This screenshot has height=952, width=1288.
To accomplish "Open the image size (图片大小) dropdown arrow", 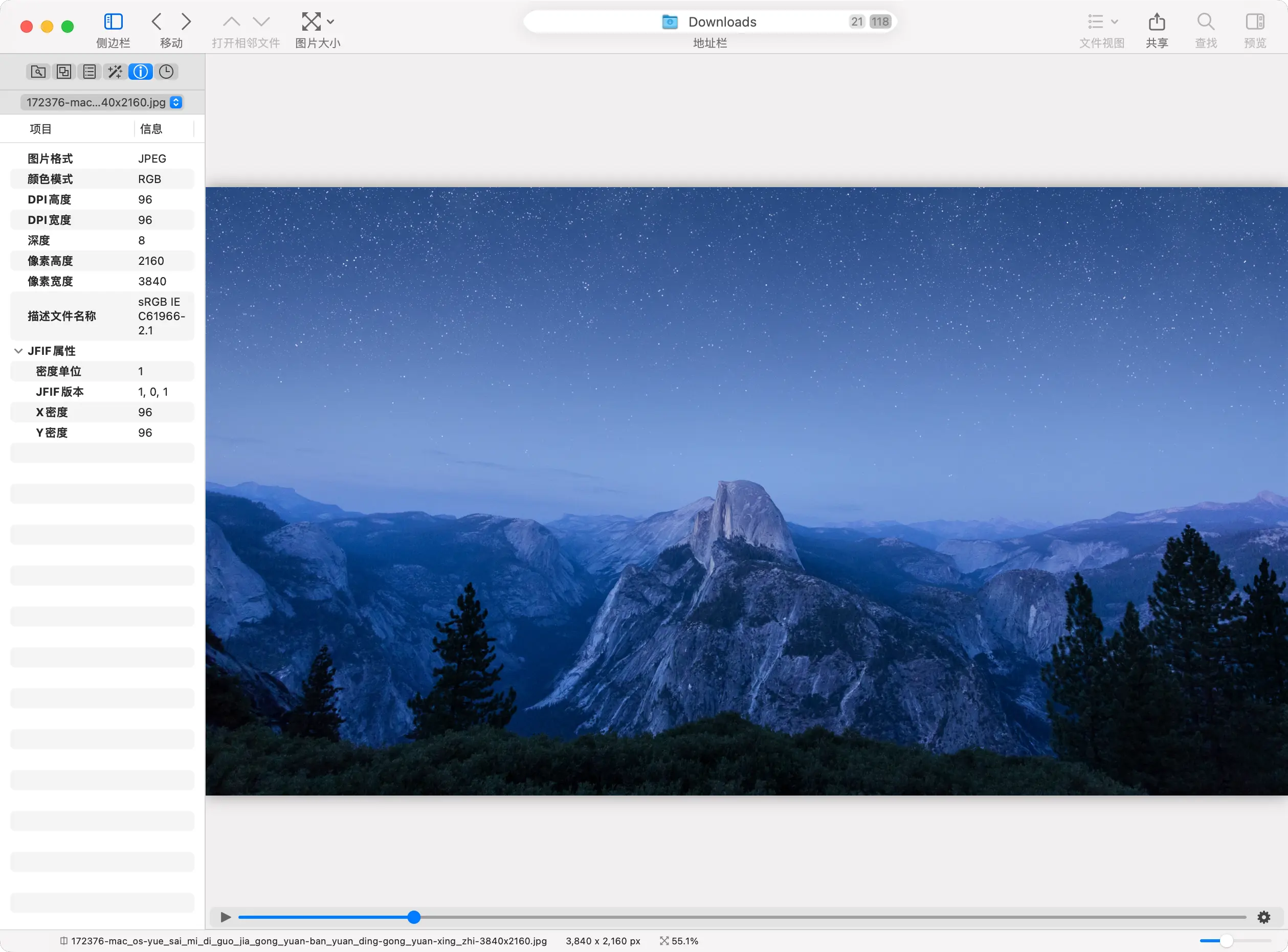I will click(x=330, y=22).
